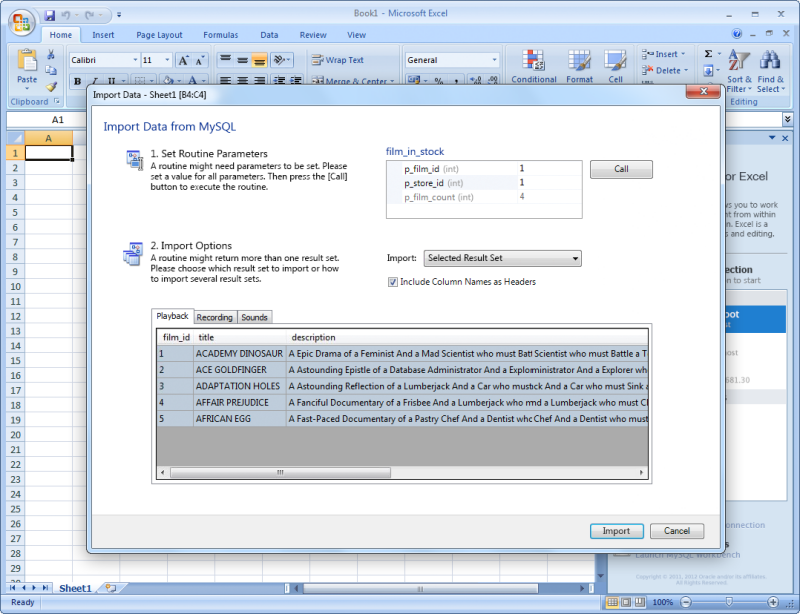
Task: Open Customize Quick Access Toolbar dropdown
Action: coord(119,15)
